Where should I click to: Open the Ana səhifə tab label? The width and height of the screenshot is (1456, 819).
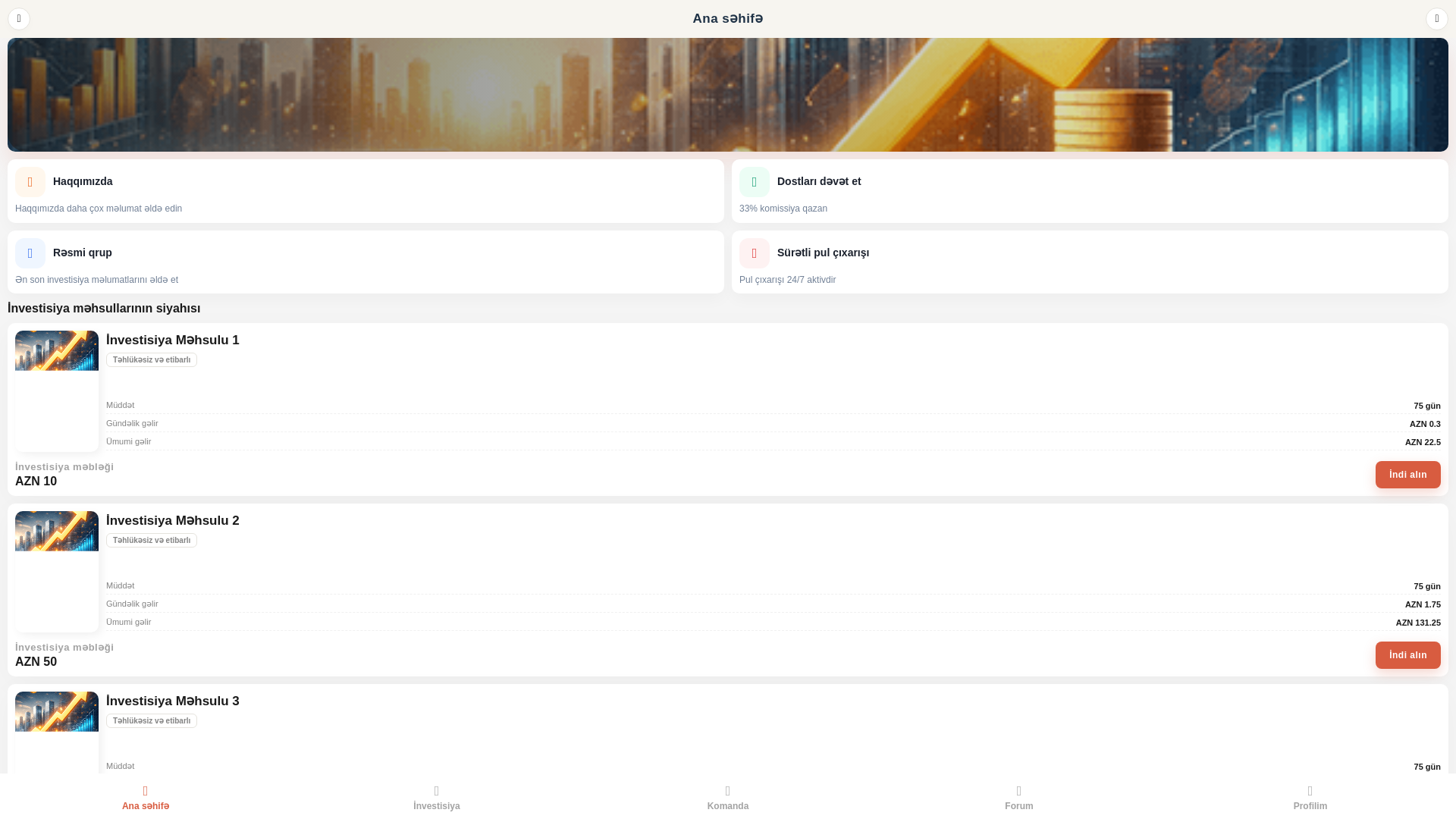pyautogui.click(x=146, y=806)
